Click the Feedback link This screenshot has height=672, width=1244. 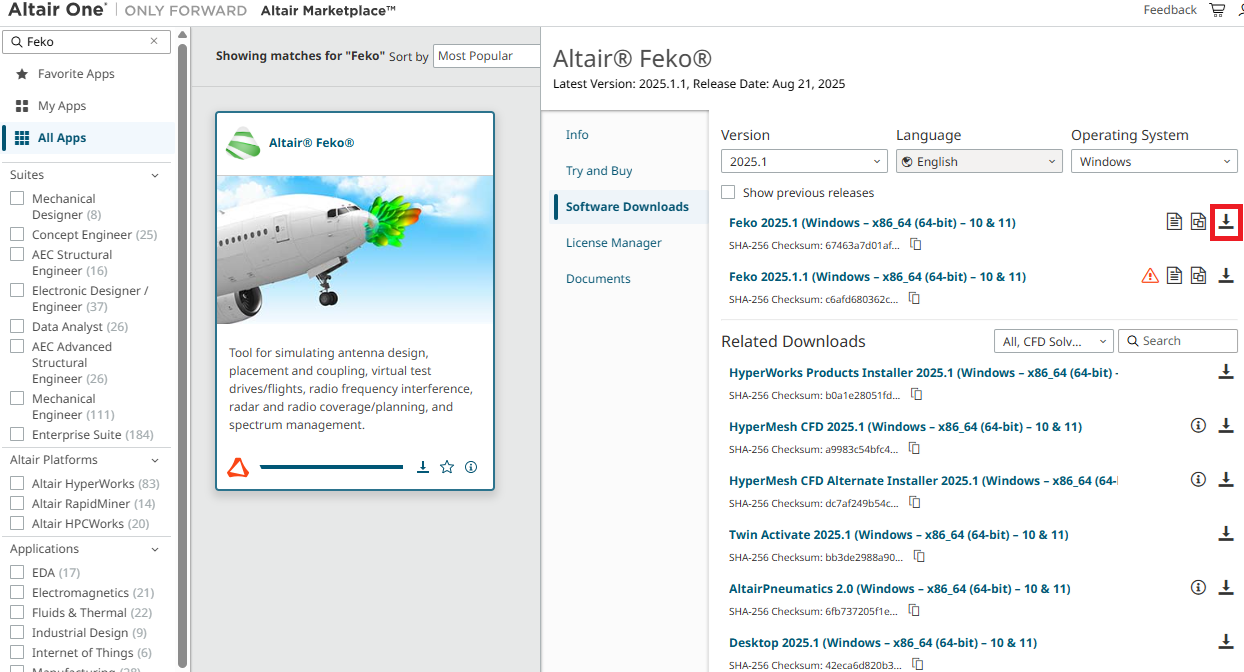point(1170,10)
